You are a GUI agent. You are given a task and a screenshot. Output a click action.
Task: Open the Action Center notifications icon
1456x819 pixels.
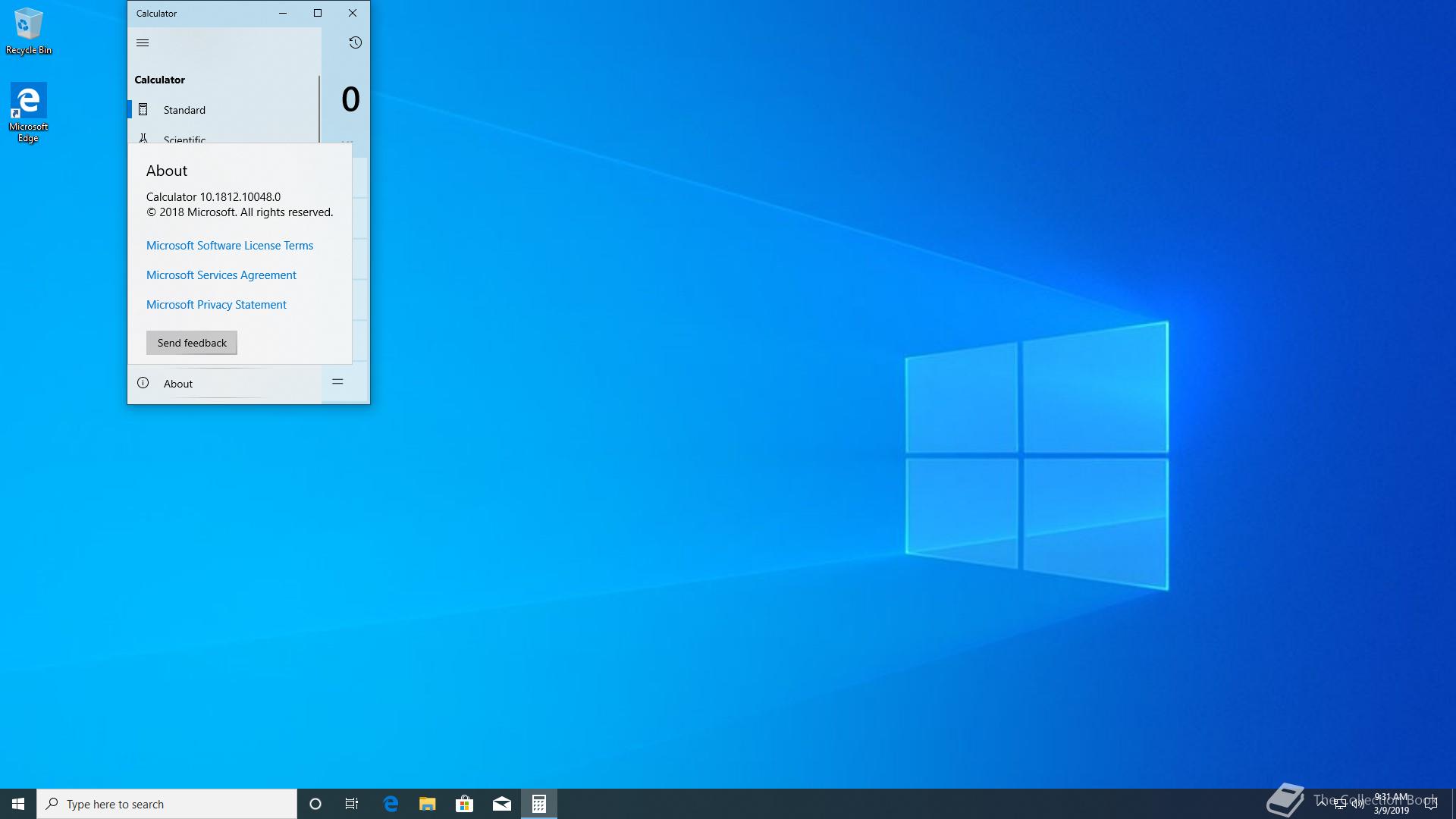(x=1431, y=804)
